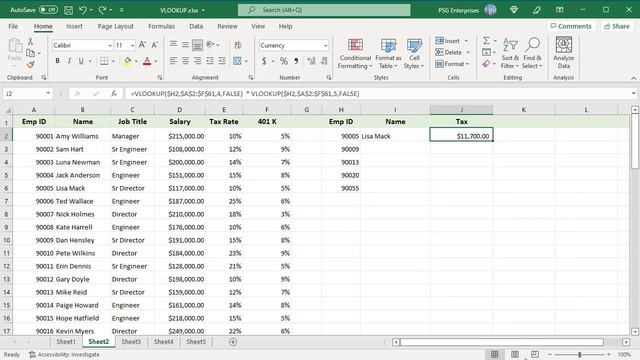
Task: Open the File menu
Action: pyautogui.click(x=13, y=26)
